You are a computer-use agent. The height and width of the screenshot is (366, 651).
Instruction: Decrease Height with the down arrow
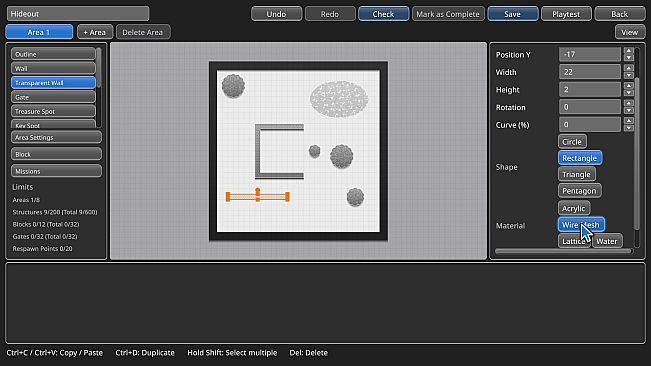click(x=629, y=93)
